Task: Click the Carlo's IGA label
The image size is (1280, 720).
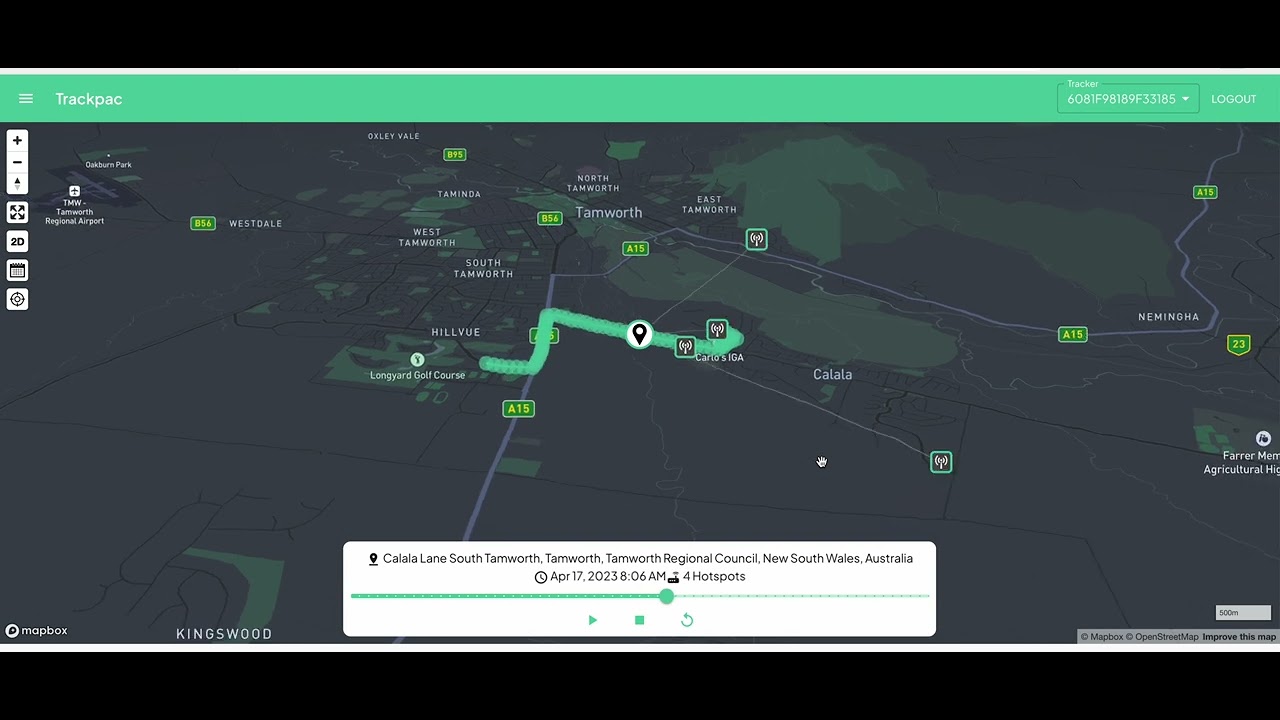Action: 719,358
